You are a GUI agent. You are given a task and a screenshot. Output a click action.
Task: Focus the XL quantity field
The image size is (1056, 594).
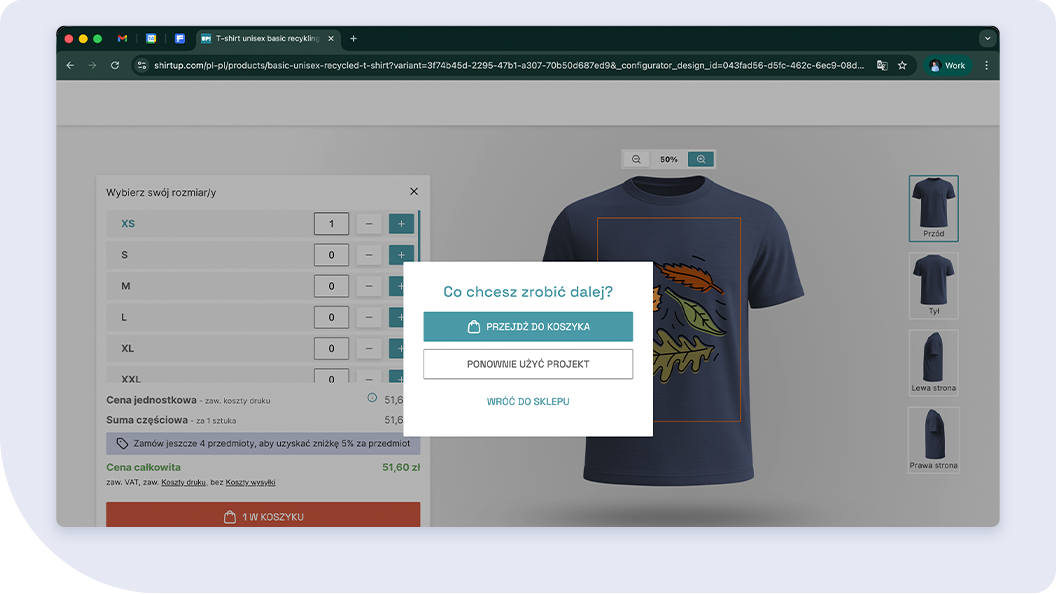point(331,348)
